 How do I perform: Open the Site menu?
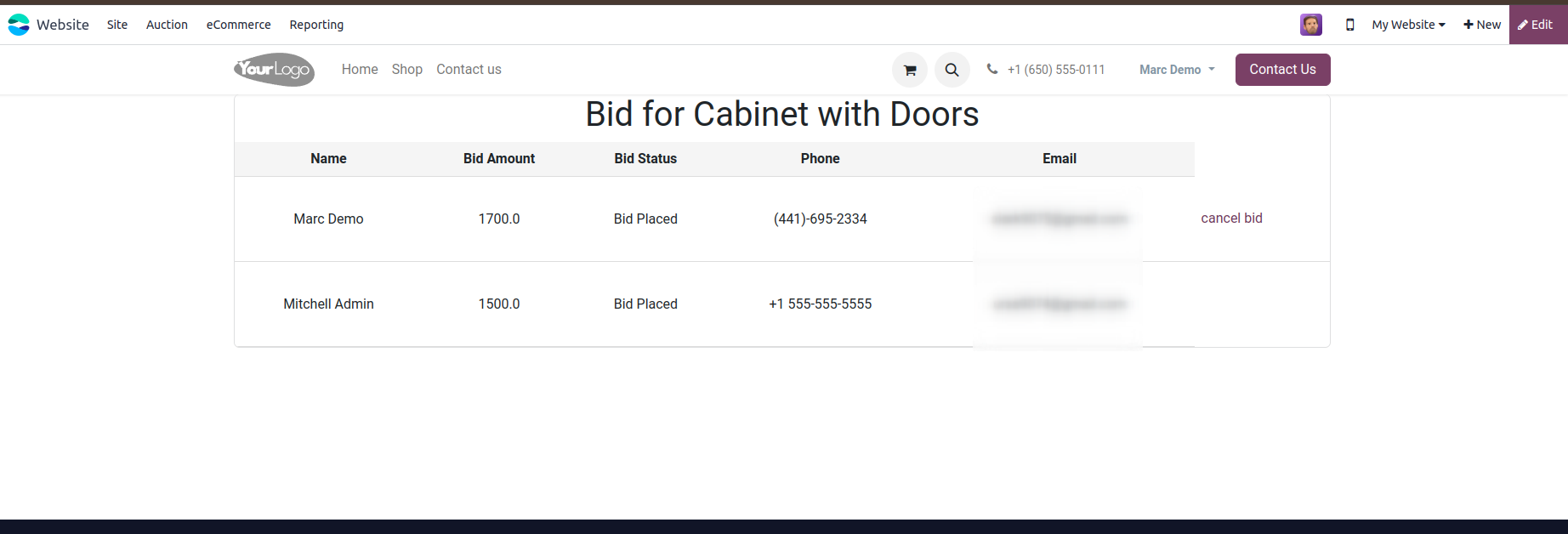(117, 25)
